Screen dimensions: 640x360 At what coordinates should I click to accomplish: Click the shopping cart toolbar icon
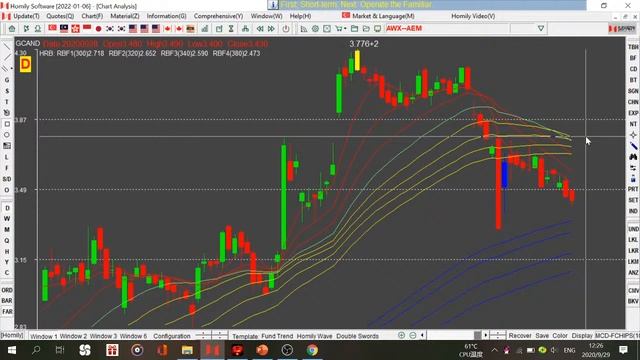point(338,29)
